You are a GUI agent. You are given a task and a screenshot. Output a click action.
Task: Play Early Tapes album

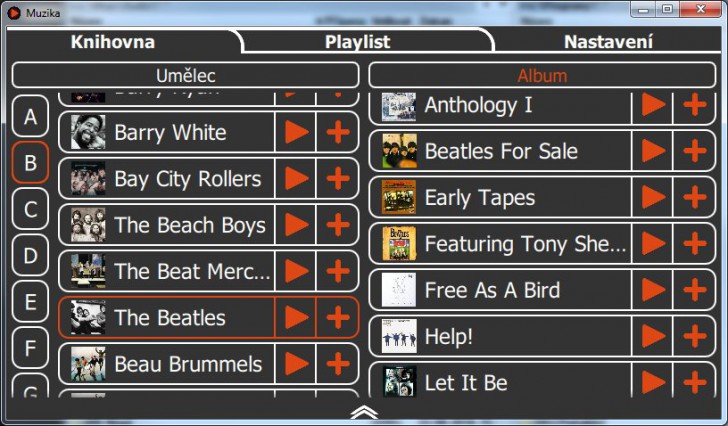652,197
